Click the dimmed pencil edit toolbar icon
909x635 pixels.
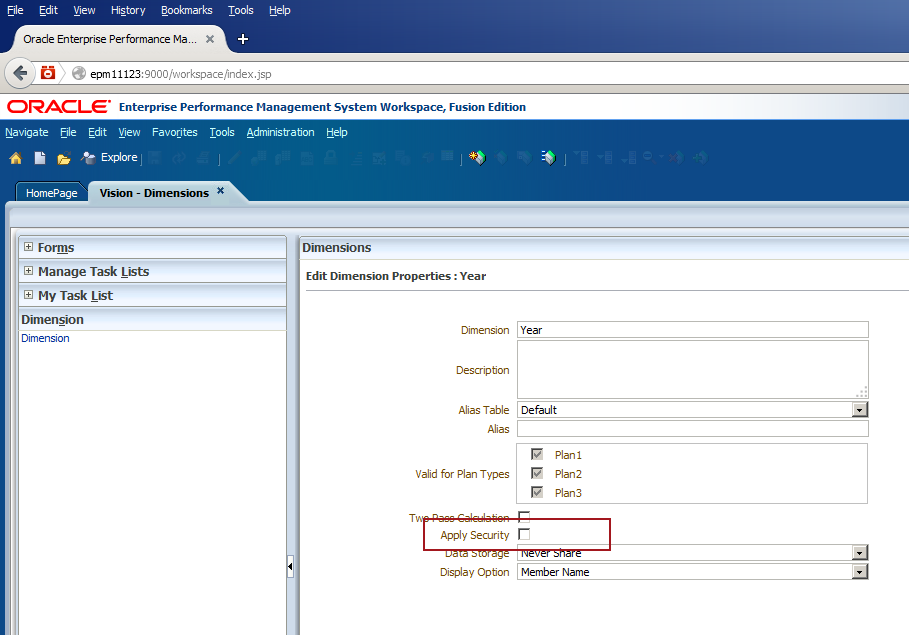tap(234, 157)
